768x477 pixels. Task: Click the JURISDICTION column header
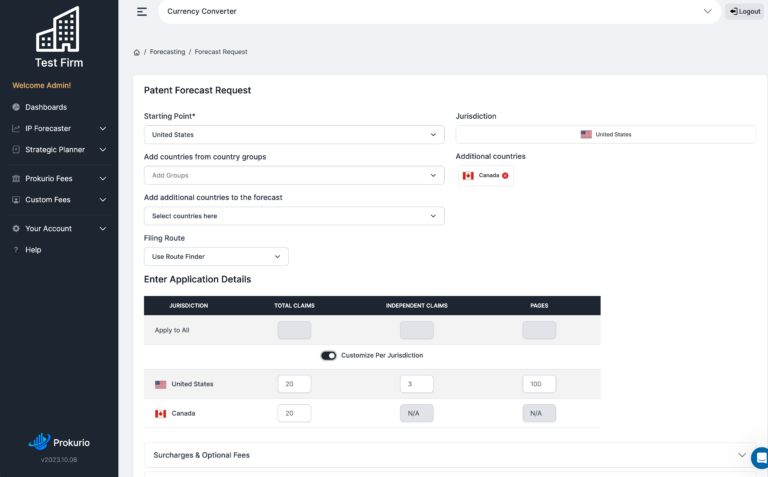[189, 306]
